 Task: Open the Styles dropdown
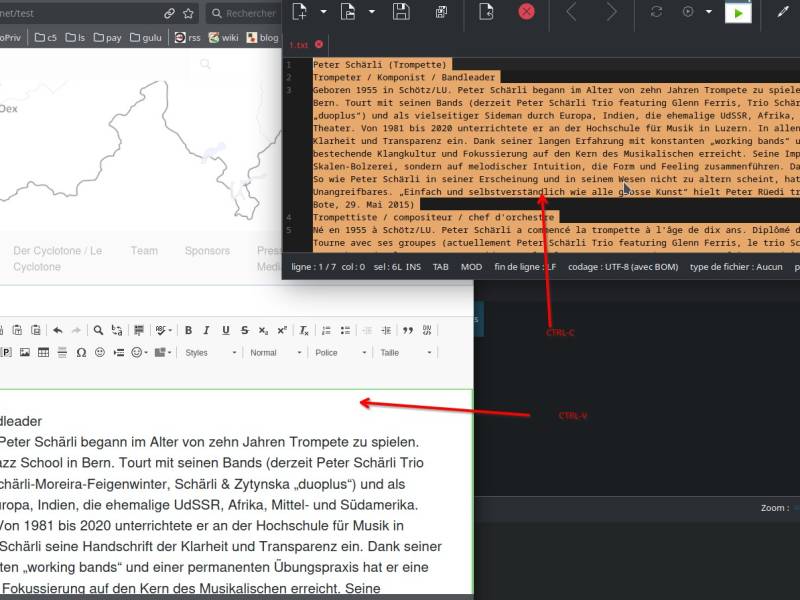point(211,353)
